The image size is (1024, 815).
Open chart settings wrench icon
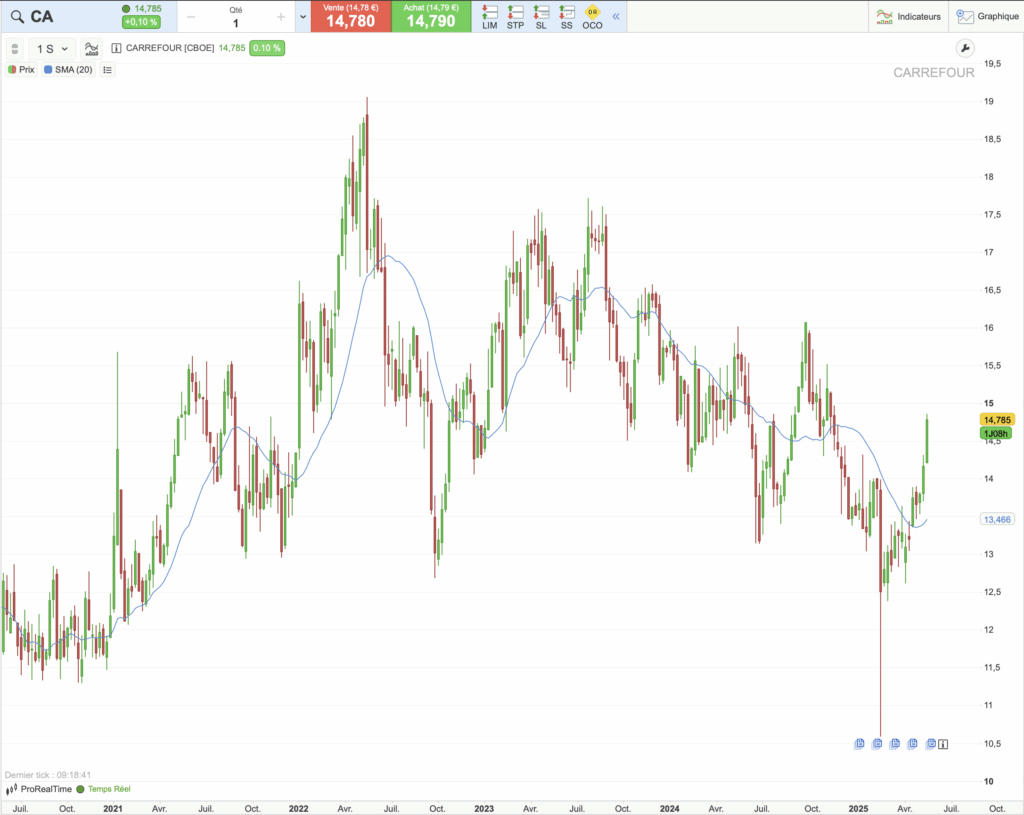coord(965,48)
